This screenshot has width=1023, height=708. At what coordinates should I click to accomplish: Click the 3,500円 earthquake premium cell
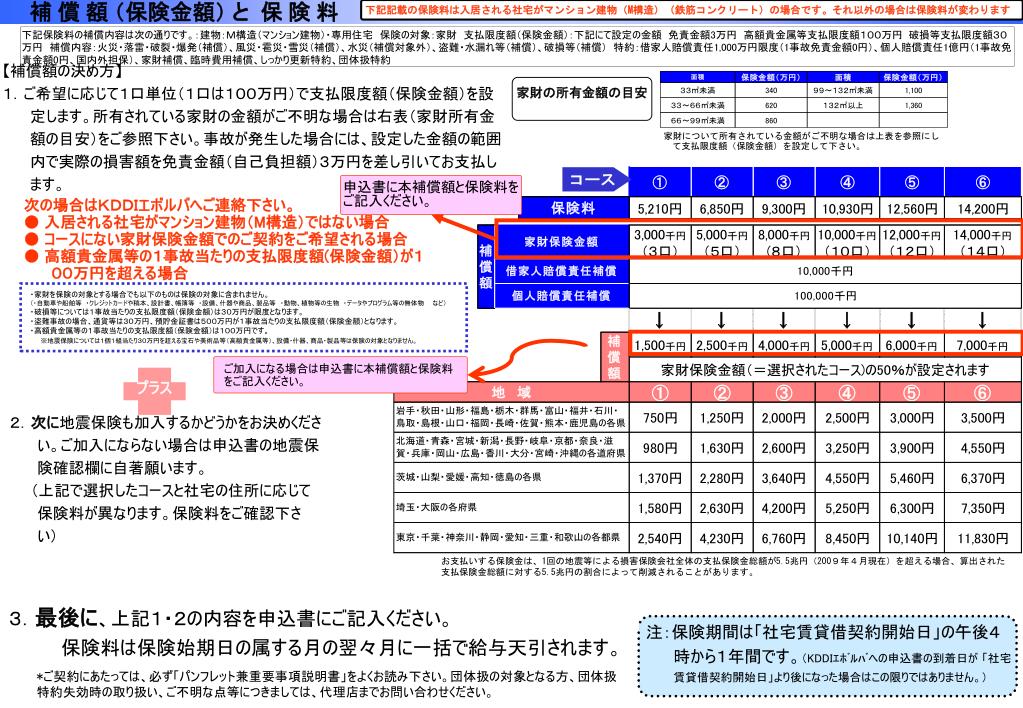coord(983,418)
